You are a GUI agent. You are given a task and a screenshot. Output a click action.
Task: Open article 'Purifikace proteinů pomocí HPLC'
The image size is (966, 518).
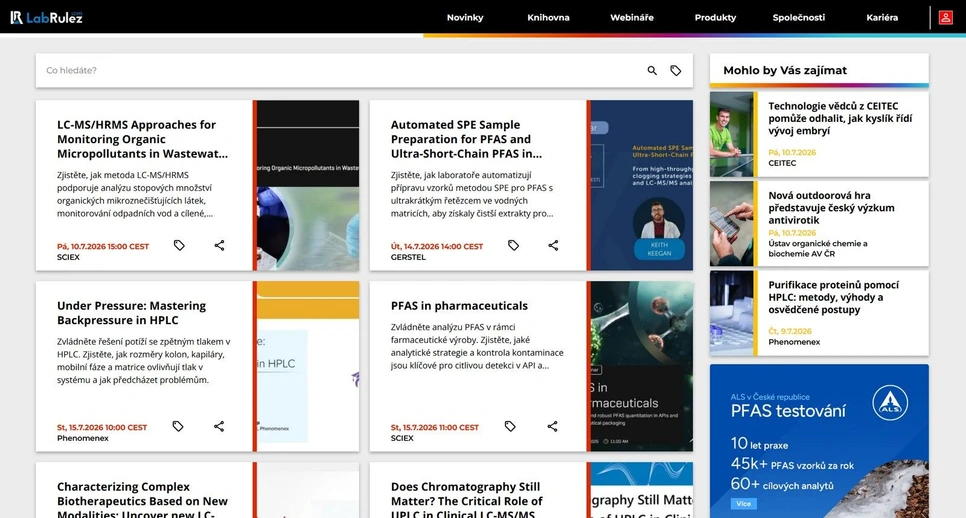834,297
